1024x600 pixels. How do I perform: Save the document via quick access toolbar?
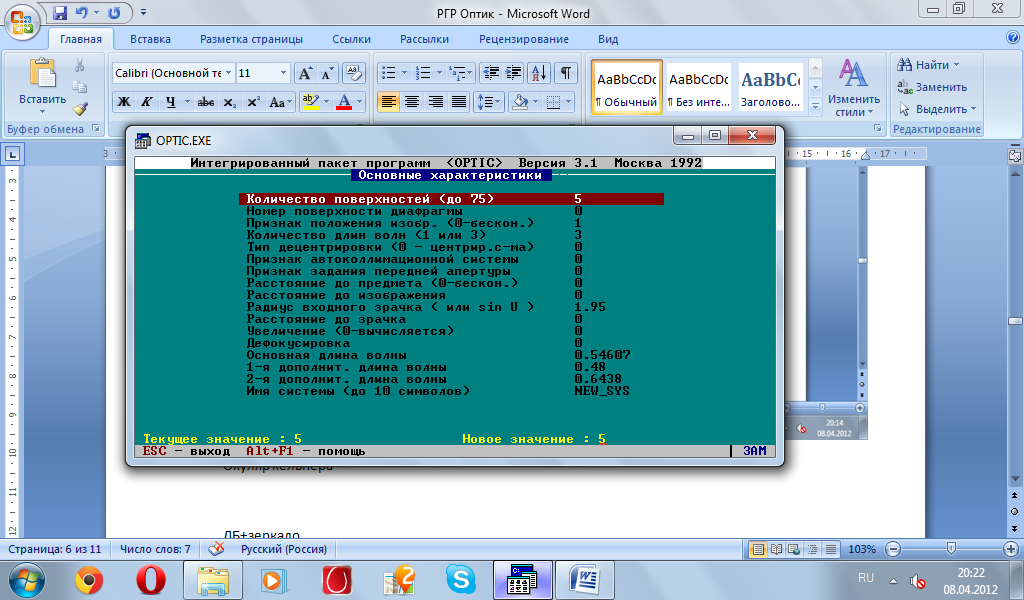point(60,12)
